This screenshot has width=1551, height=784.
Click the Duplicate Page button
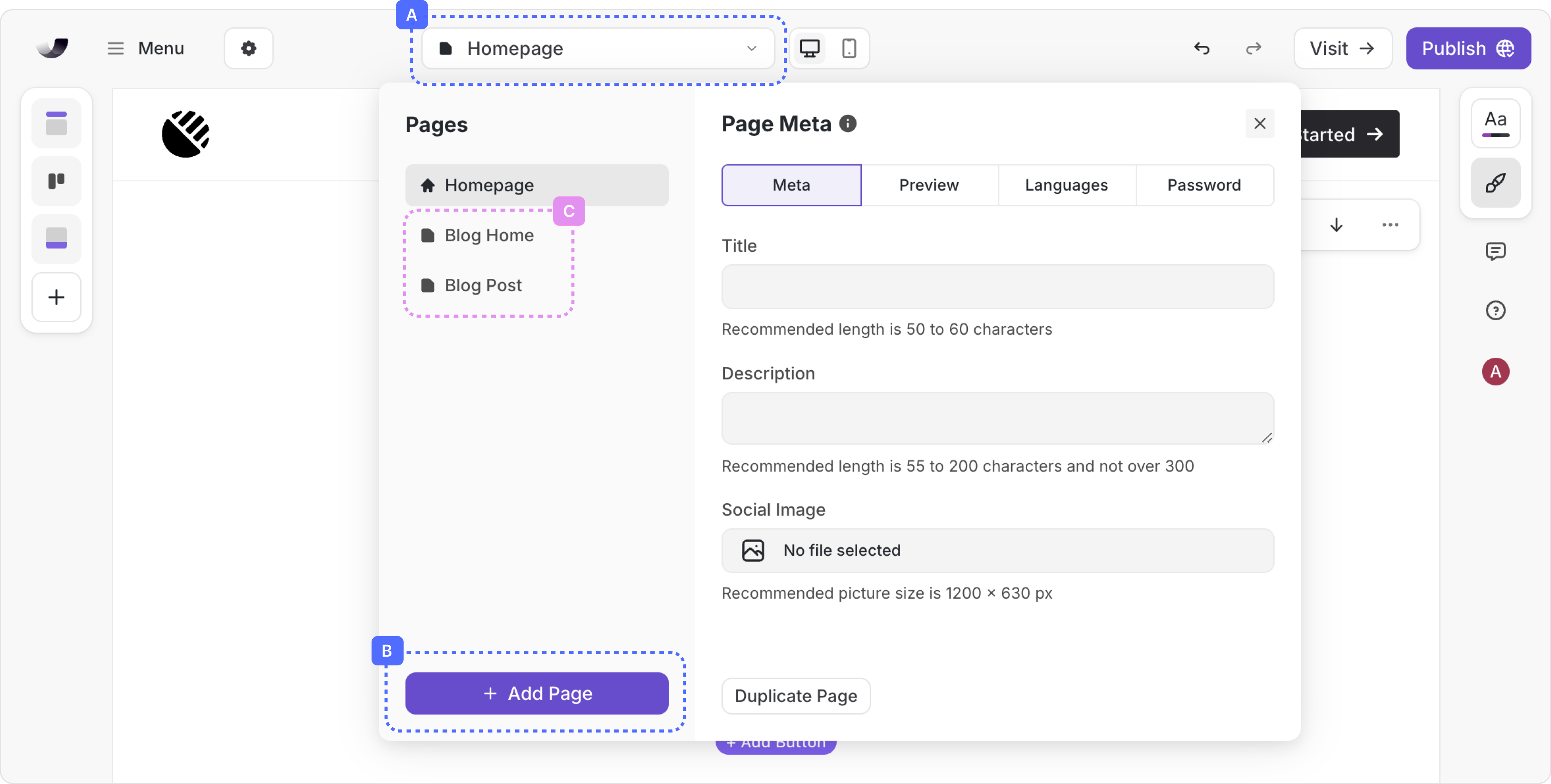[x=795, y=696]
